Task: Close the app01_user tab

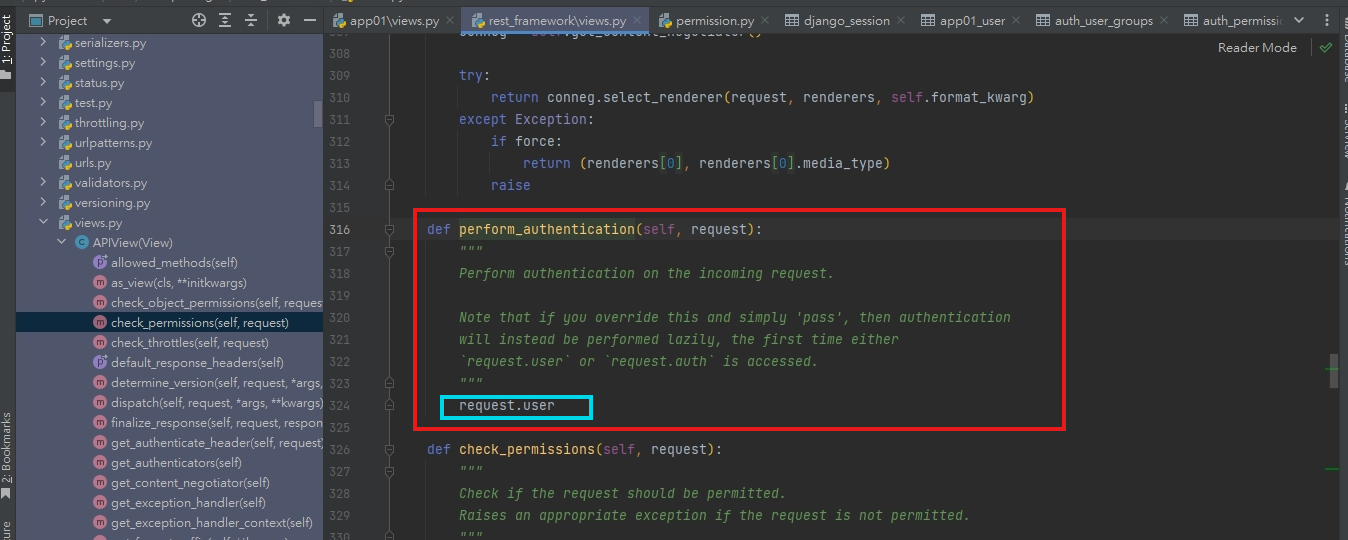Action: [x=1018, y=20]
